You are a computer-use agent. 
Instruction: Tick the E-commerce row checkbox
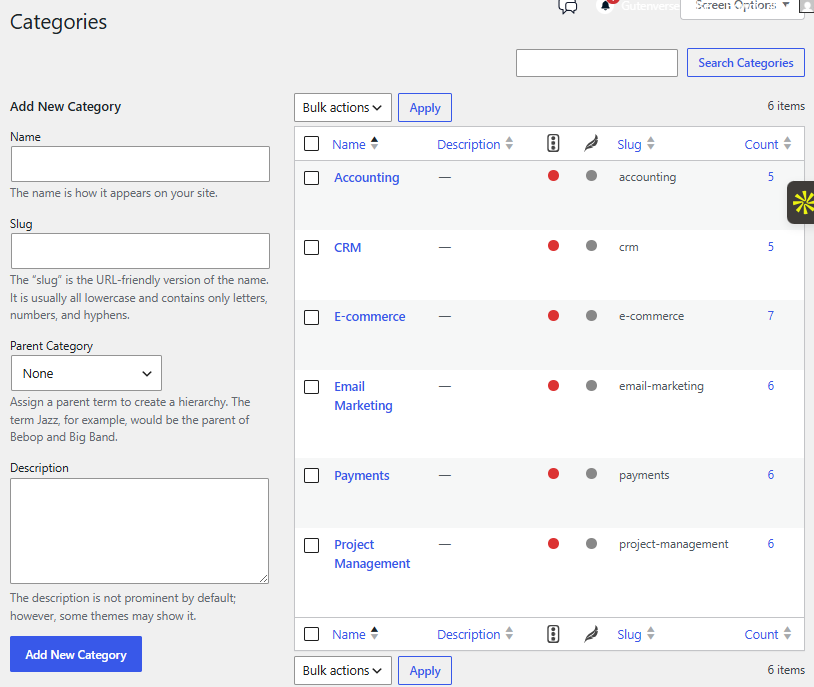pyautogui.click(x=311, y=317)
